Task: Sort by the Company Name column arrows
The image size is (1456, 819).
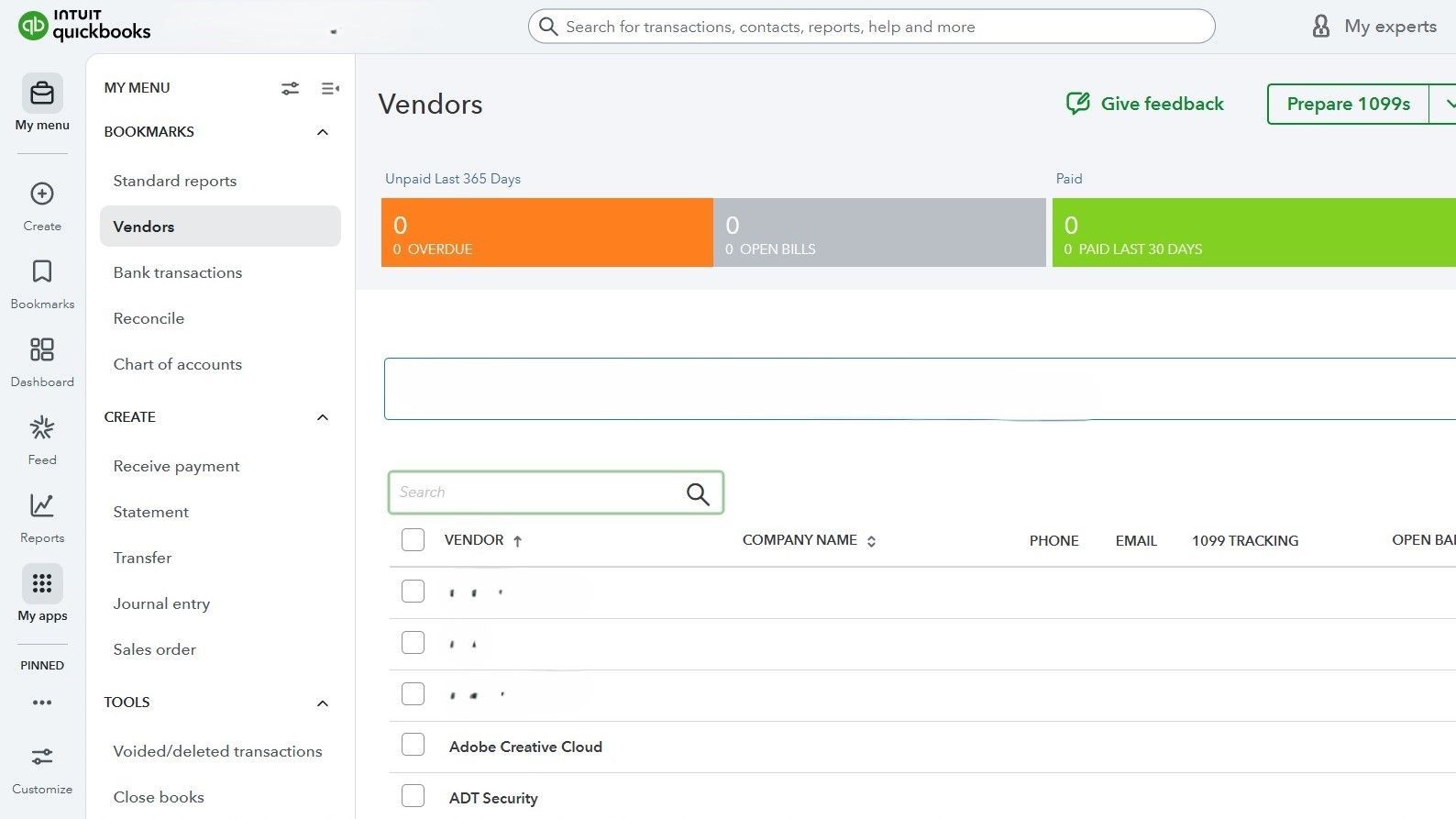Action: click(871, 541)
